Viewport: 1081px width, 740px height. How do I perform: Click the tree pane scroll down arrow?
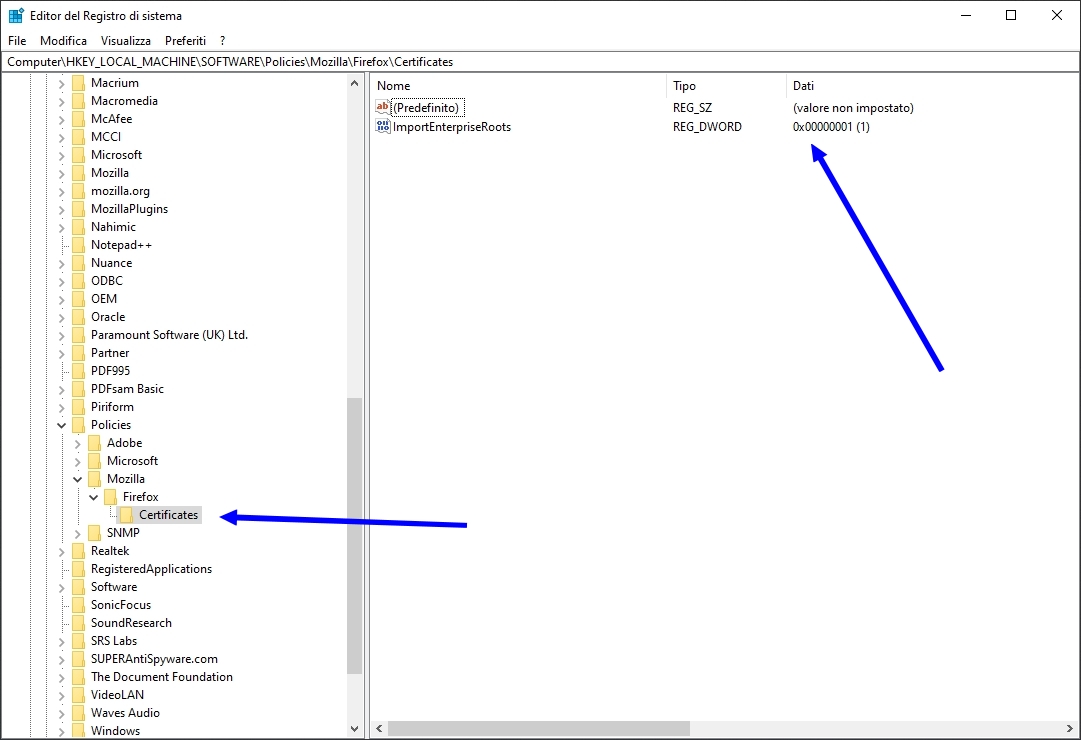354,728
